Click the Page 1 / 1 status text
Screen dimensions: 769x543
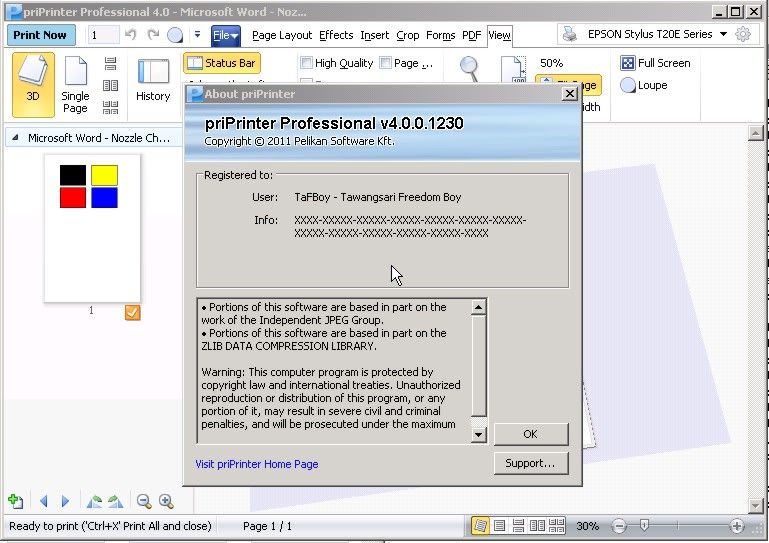click(267, 526)
